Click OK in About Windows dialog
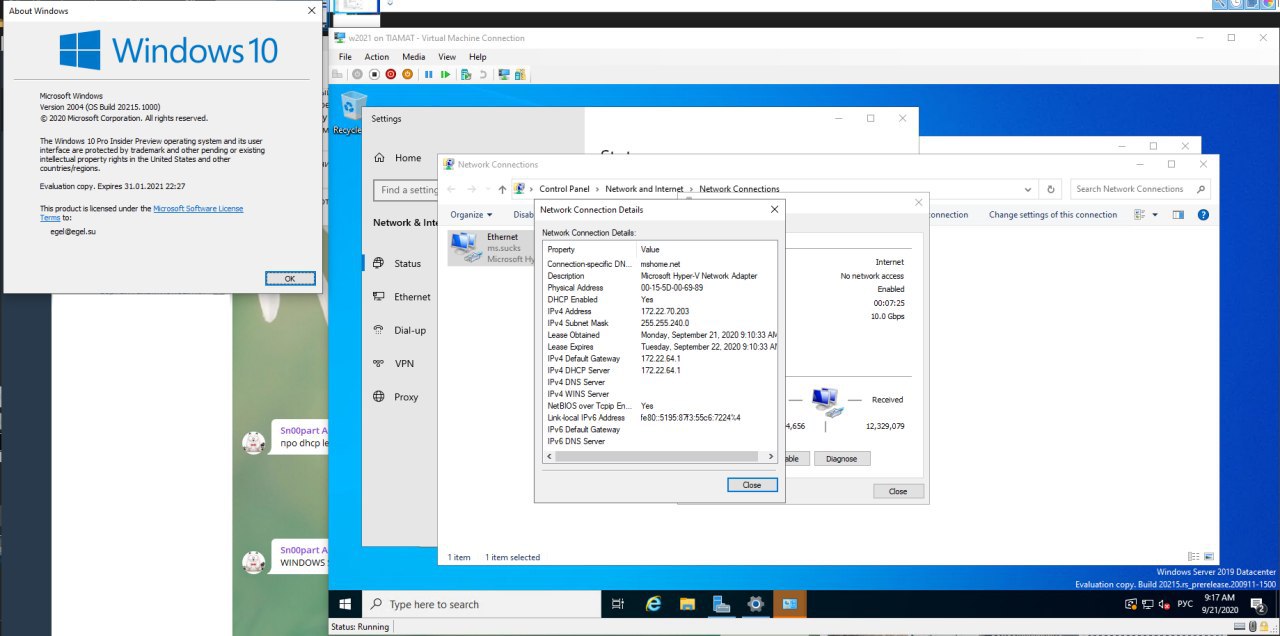The image size is (1280, 636). (x=290, y=278)
